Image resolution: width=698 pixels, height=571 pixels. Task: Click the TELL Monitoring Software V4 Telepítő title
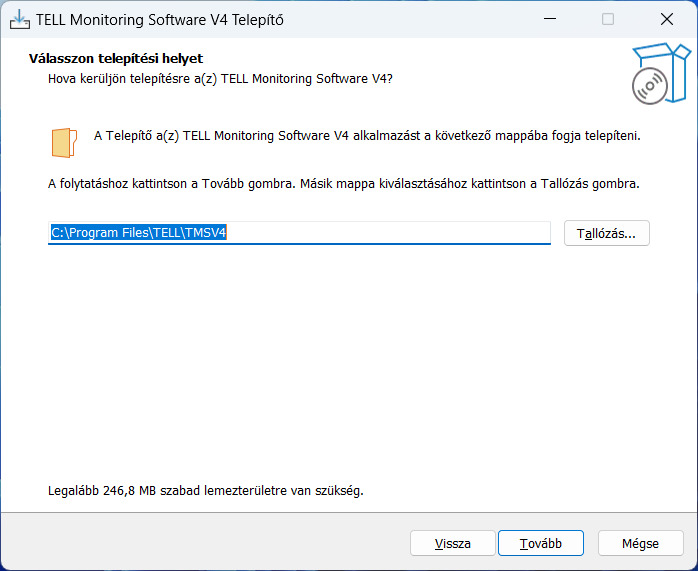tap(159, 20)
